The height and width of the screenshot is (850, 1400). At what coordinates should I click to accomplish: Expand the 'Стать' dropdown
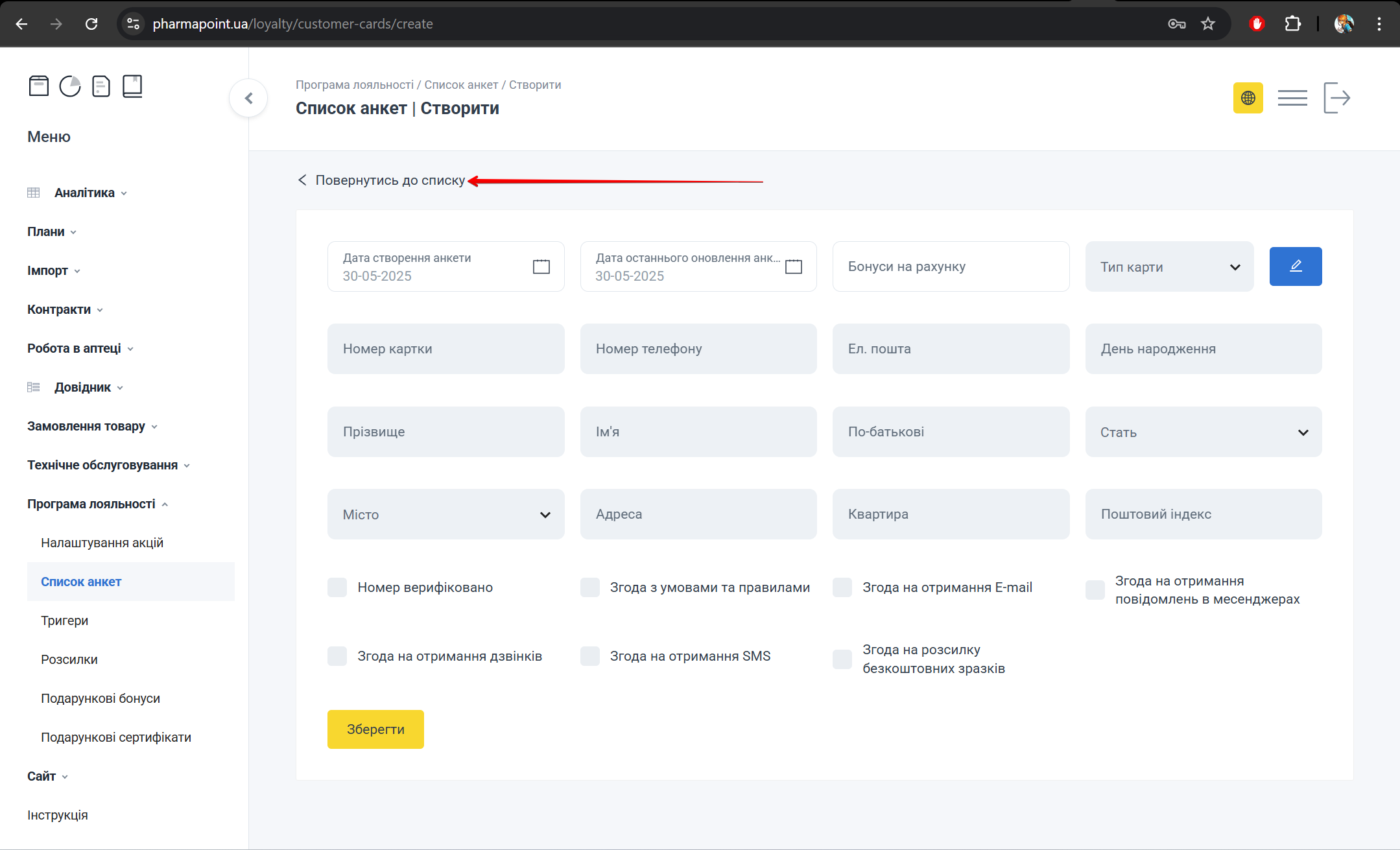tap(1203, 432)
